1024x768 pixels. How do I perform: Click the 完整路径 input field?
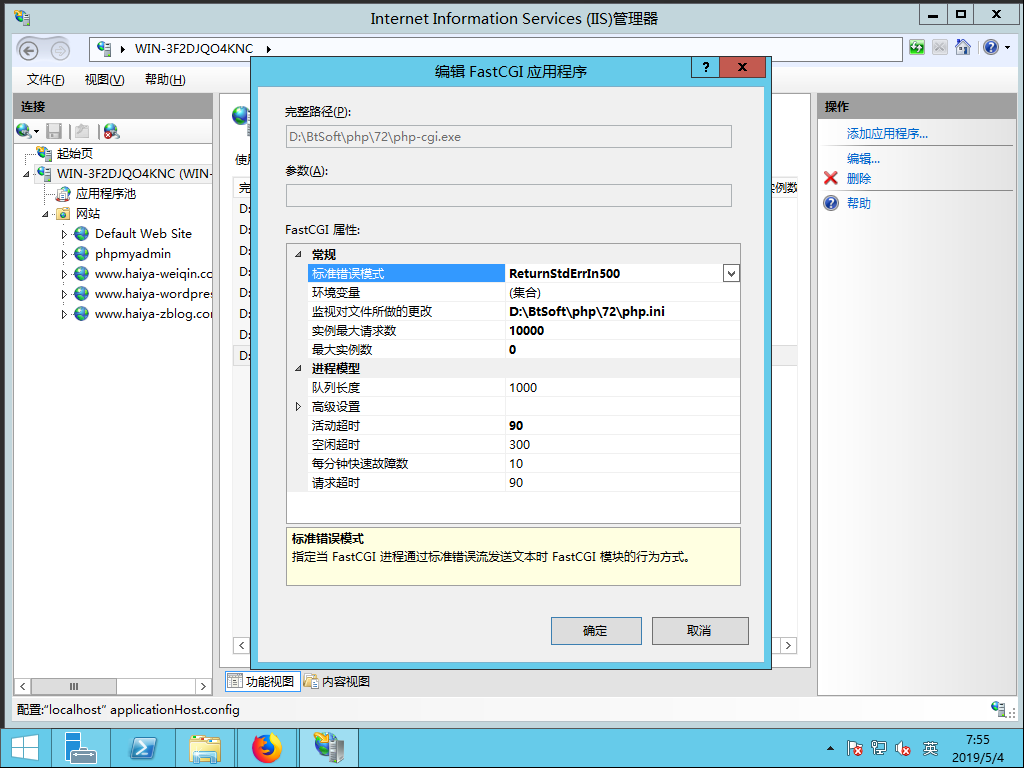[x=508, y=136]
